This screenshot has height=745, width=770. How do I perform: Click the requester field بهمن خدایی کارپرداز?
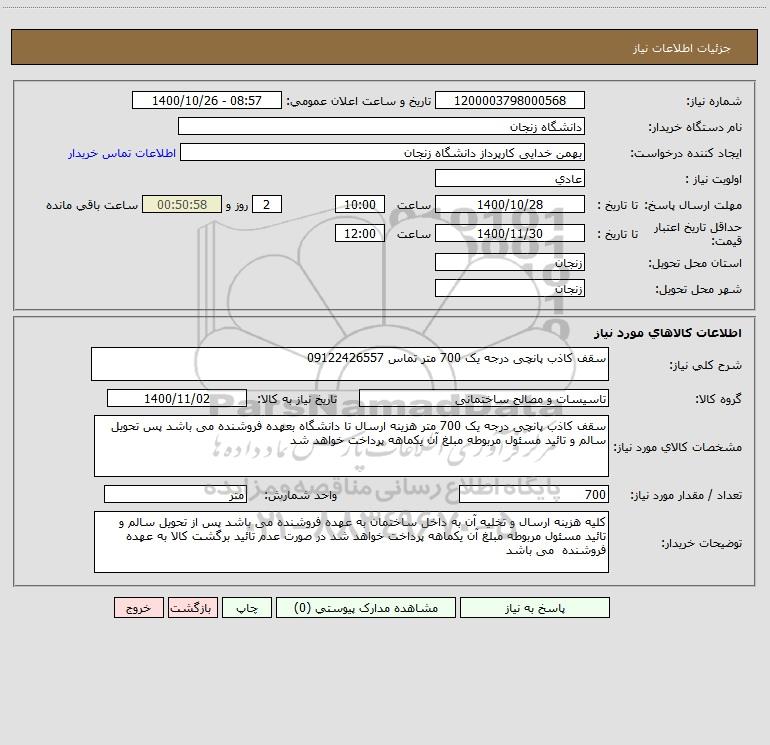tap(382, 153)
